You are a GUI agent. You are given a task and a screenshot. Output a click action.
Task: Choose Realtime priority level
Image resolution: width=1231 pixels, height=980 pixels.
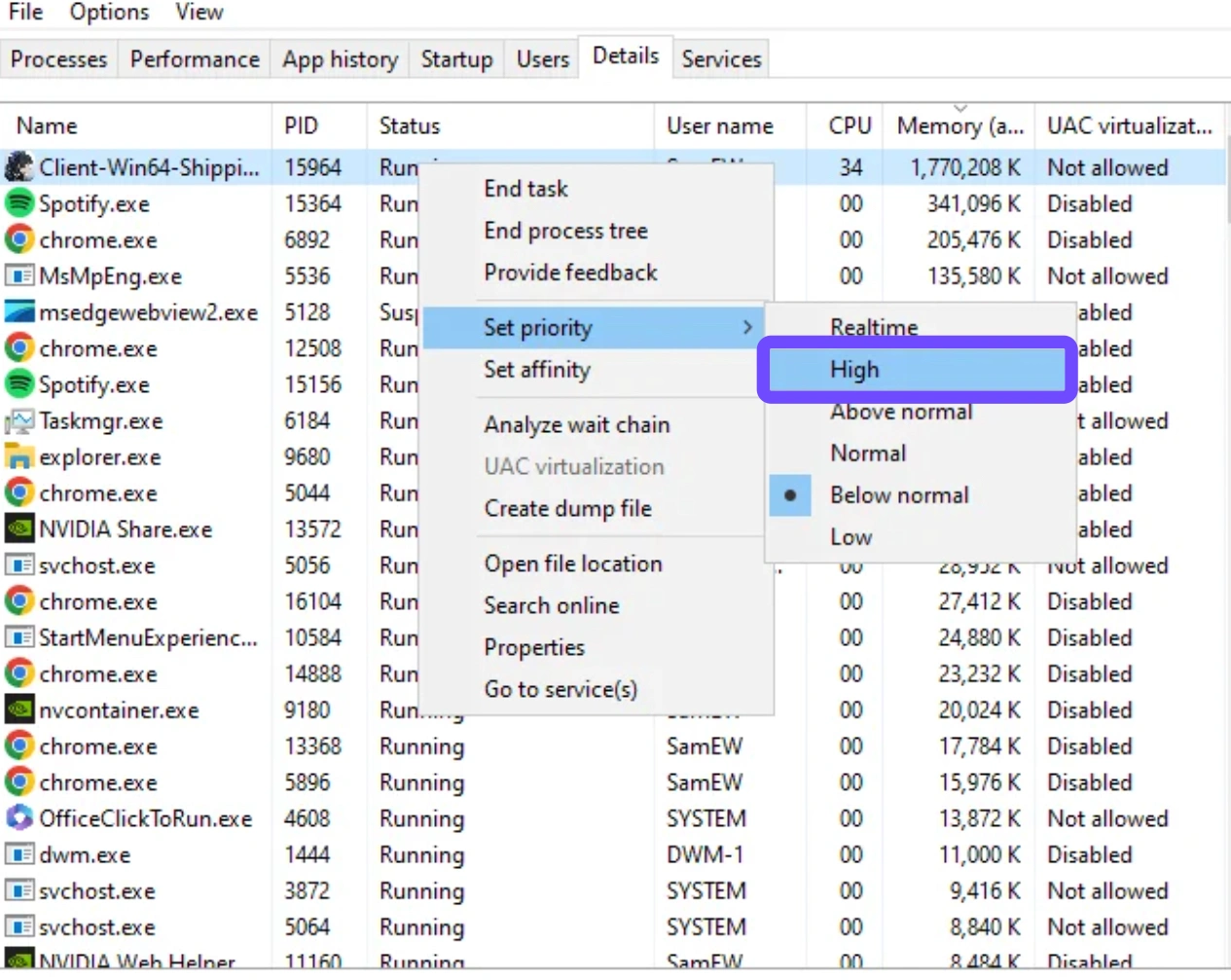[x=873, y=327]
